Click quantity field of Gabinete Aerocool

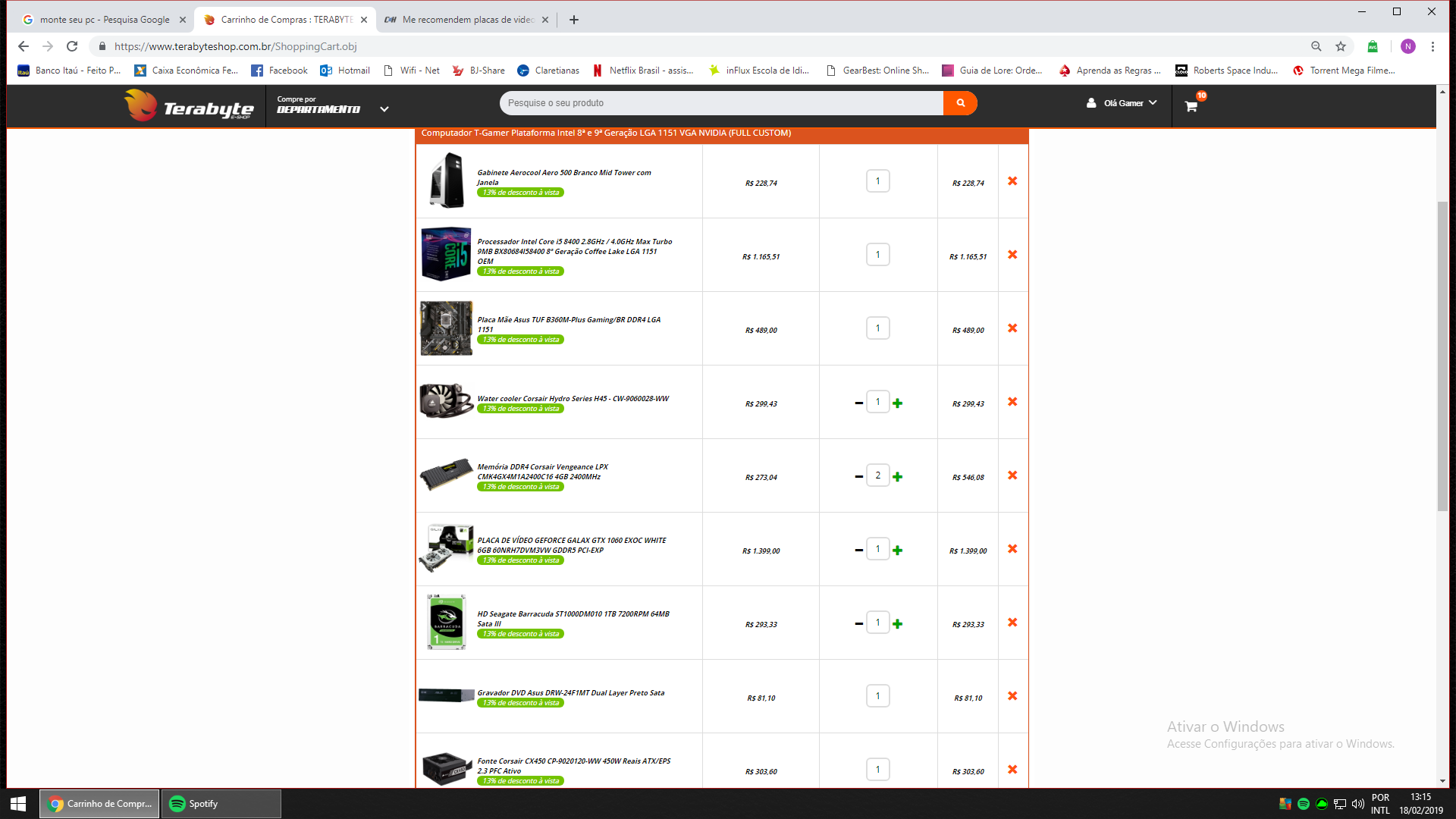tap(878, 181)
